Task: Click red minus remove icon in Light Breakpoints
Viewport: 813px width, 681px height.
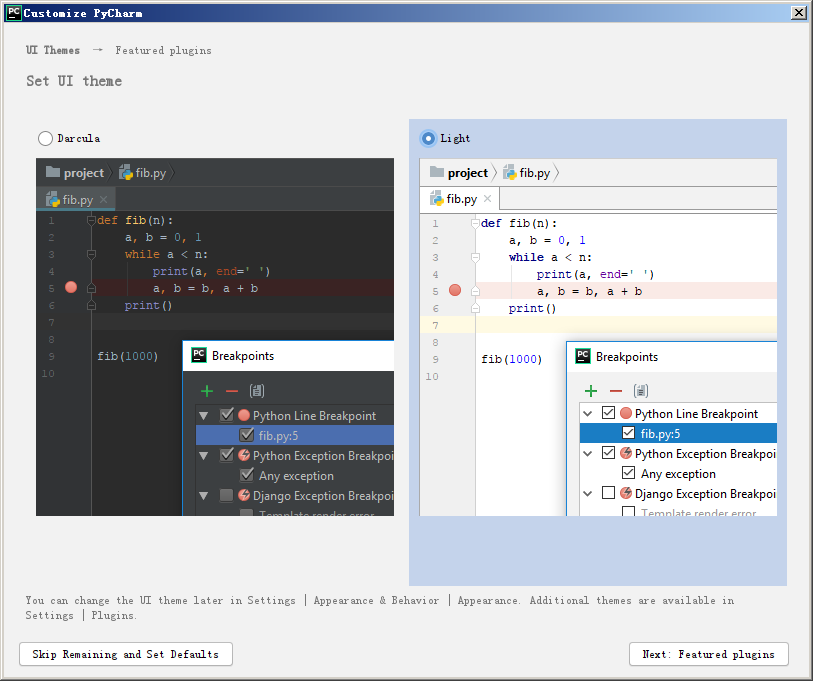Action: [615, 391]
